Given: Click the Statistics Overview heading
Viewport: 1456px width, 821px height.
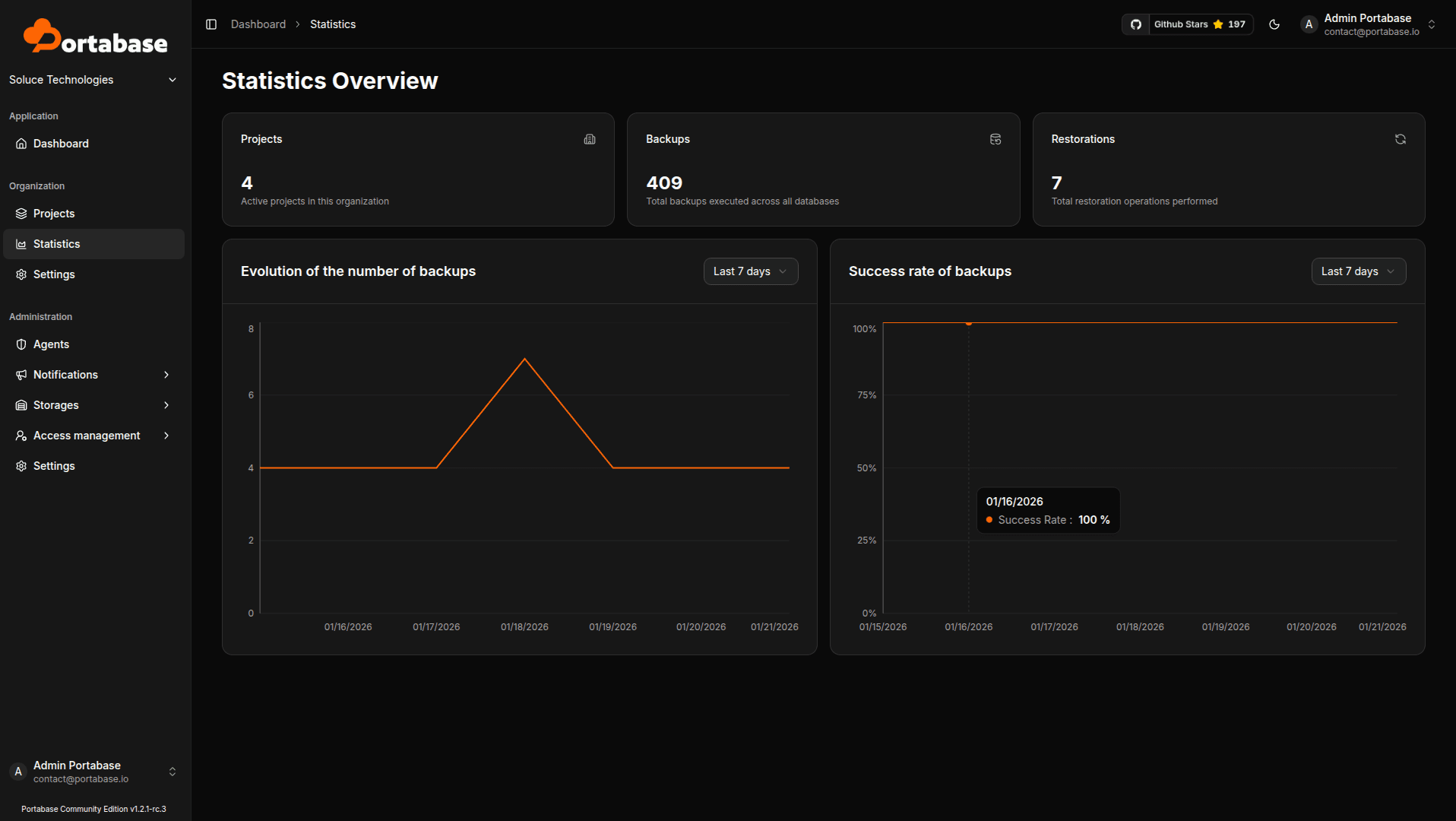Looking at the screenshot, I should click(x=330, y=81).
